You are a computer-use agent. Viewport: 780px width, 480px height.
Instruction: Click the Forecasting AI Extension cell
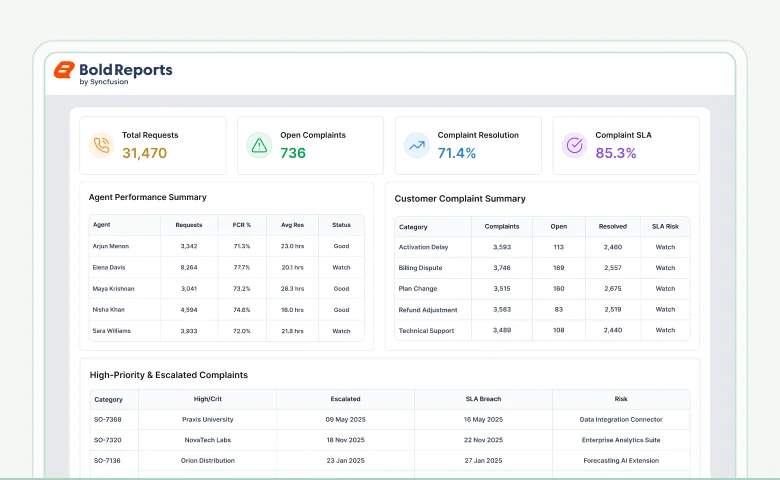coord(621,461)
